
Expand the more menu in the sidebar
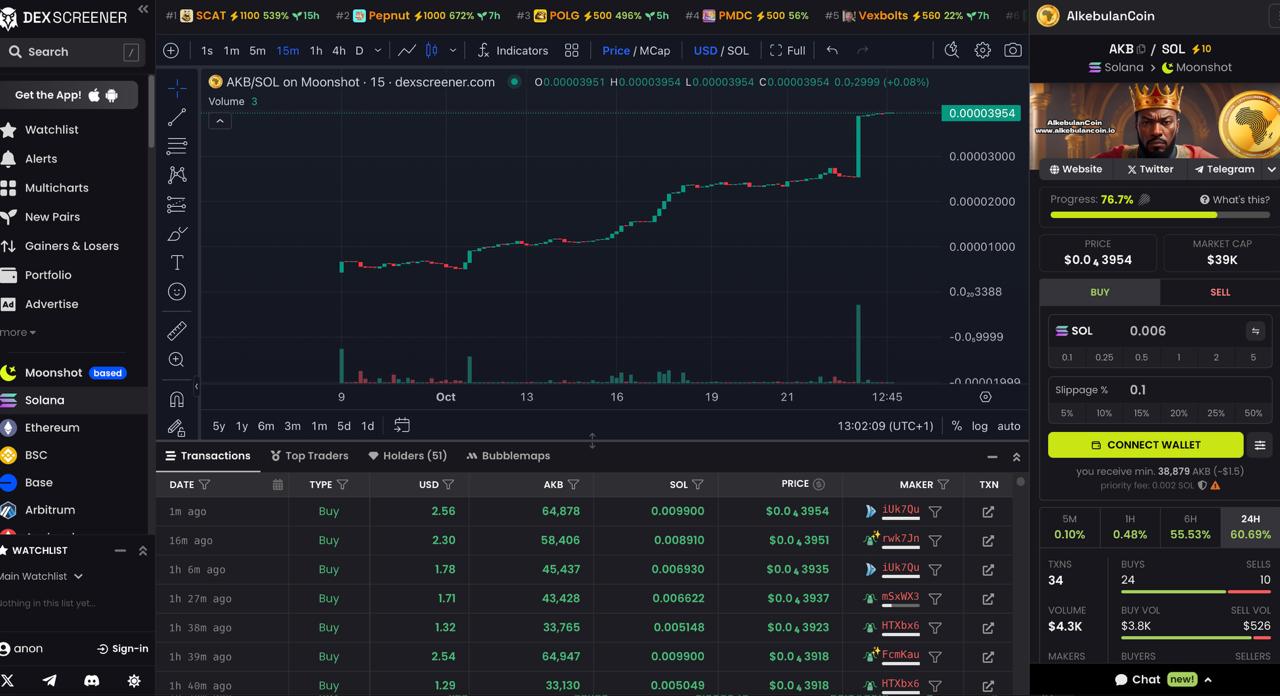tap(18, 332)
